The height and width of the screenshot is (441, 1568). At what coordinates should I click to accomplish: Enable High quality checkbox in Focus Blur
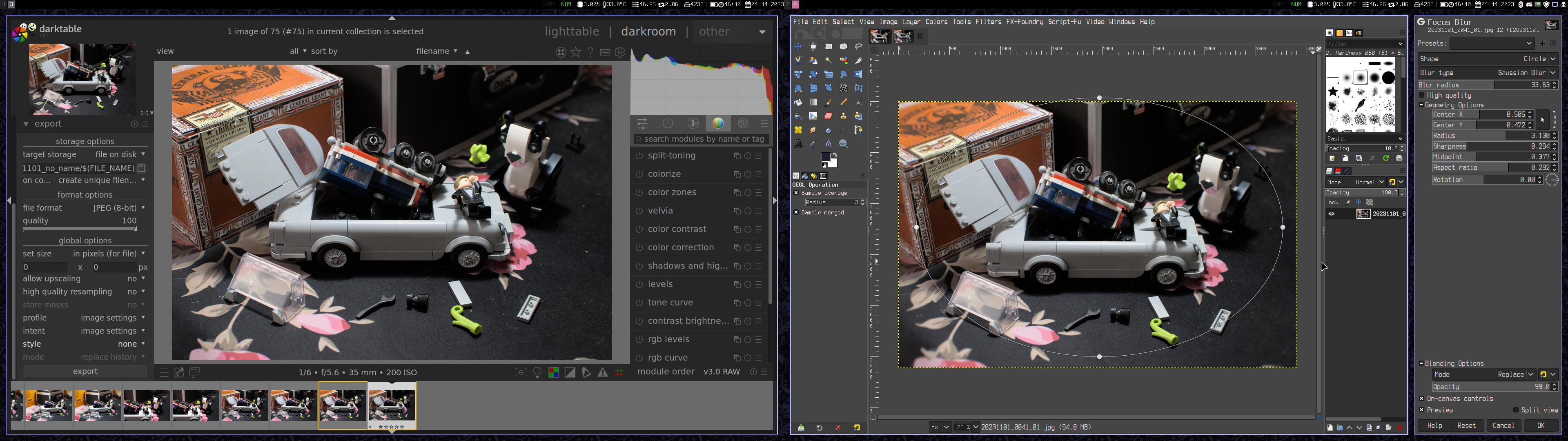tap(1422, 96)
